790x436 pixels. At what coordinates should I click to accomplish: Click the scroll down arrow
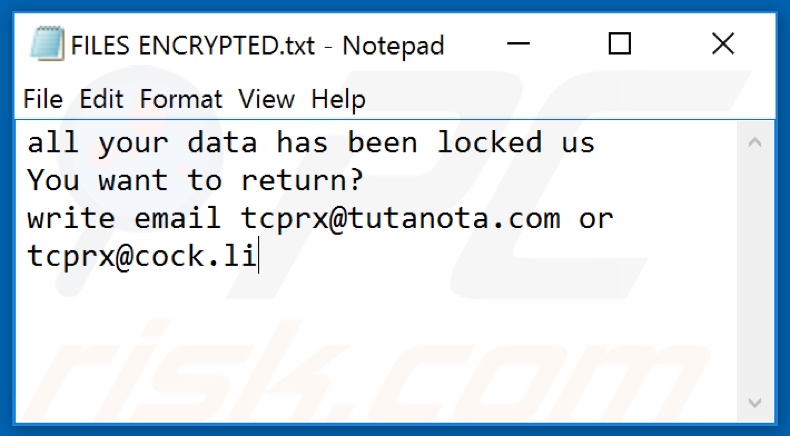pos(753,404)
